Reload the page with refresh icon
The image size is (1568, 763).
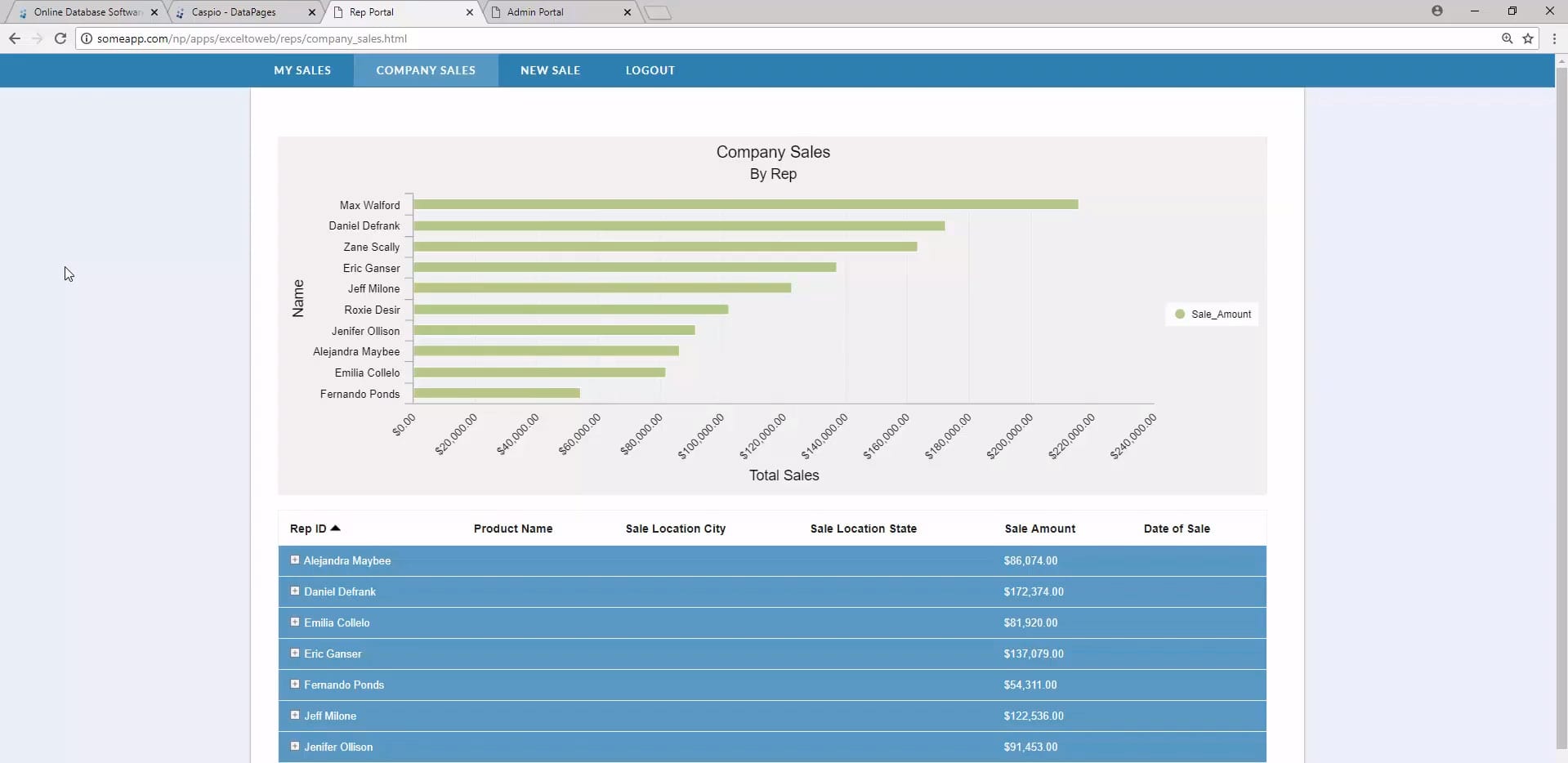[60, 38]
